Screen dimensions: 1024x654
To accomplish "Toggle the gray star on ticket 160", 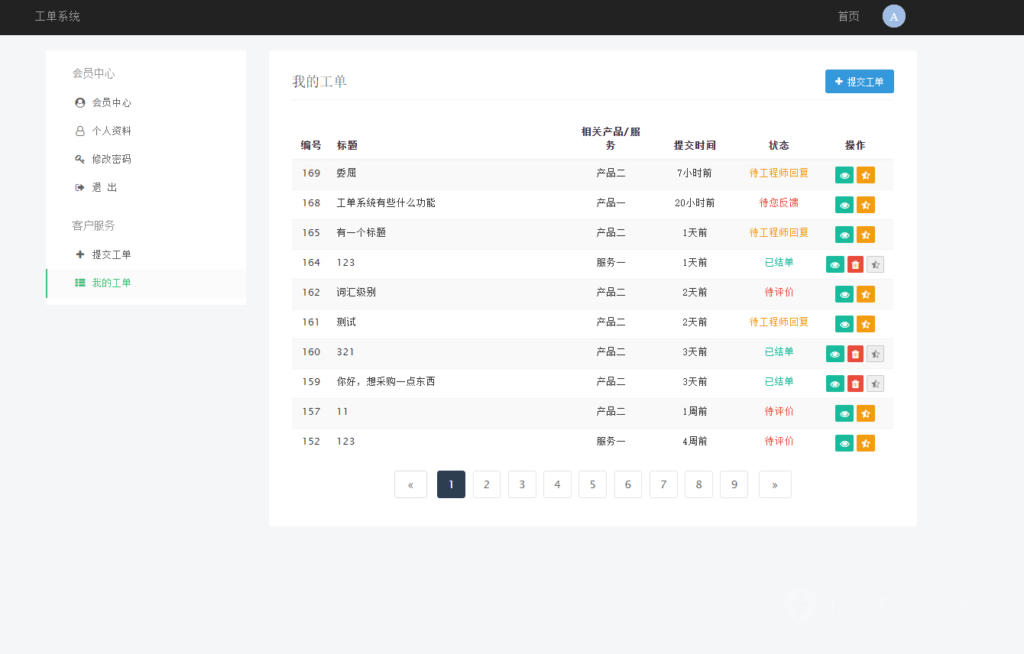I will [877, 353].
